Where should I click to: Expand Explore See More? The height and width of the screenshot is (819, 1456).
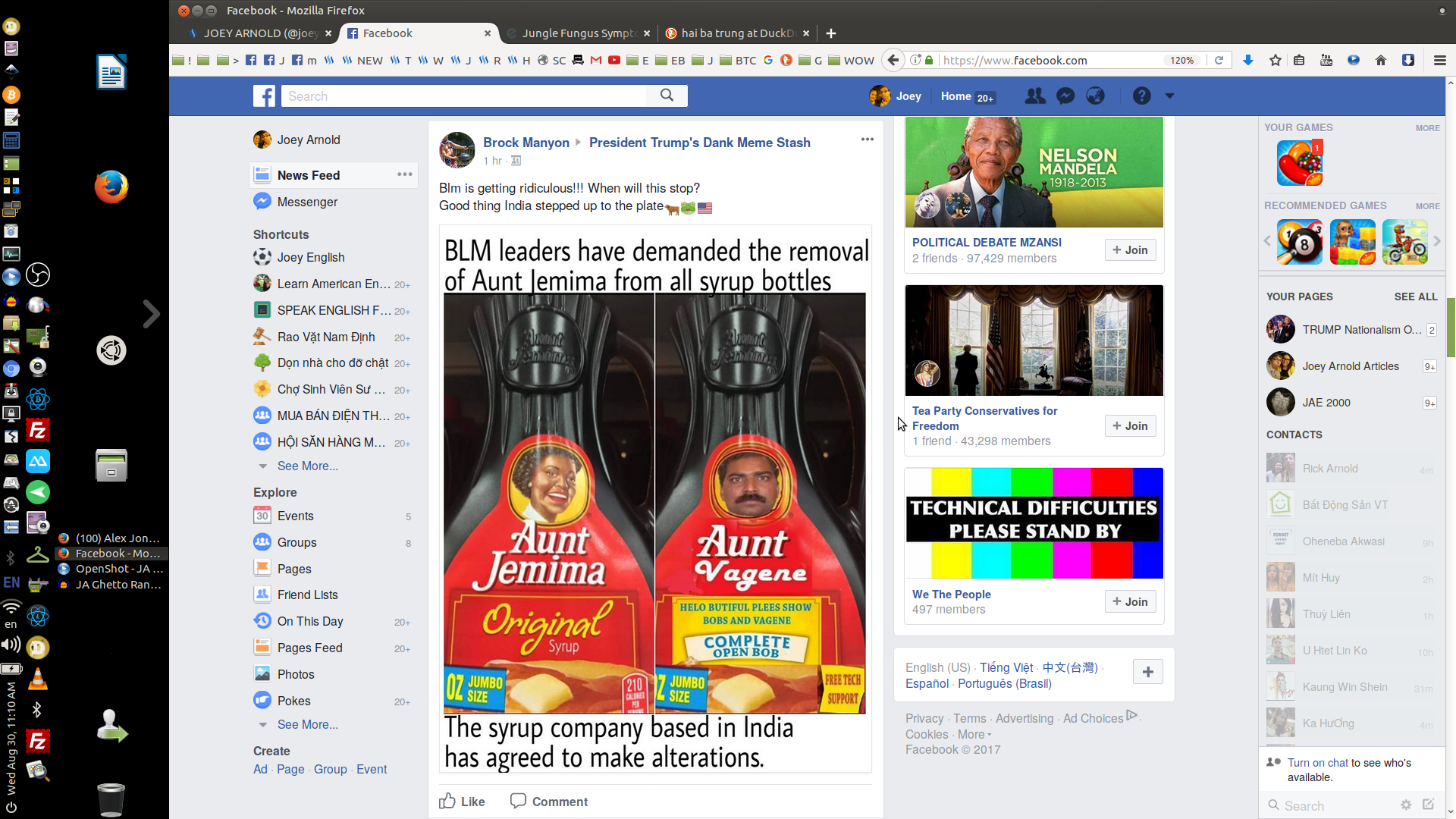point(307,724)
